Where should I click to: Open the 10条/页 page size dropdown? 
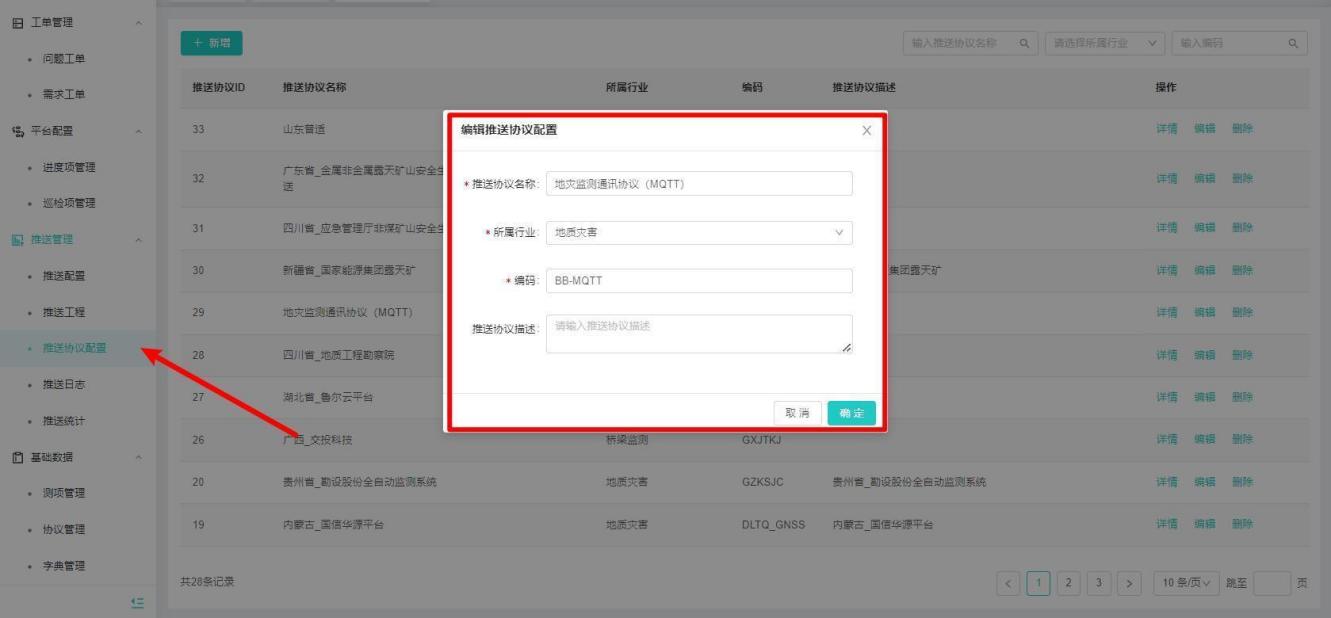click(1180, 582)
